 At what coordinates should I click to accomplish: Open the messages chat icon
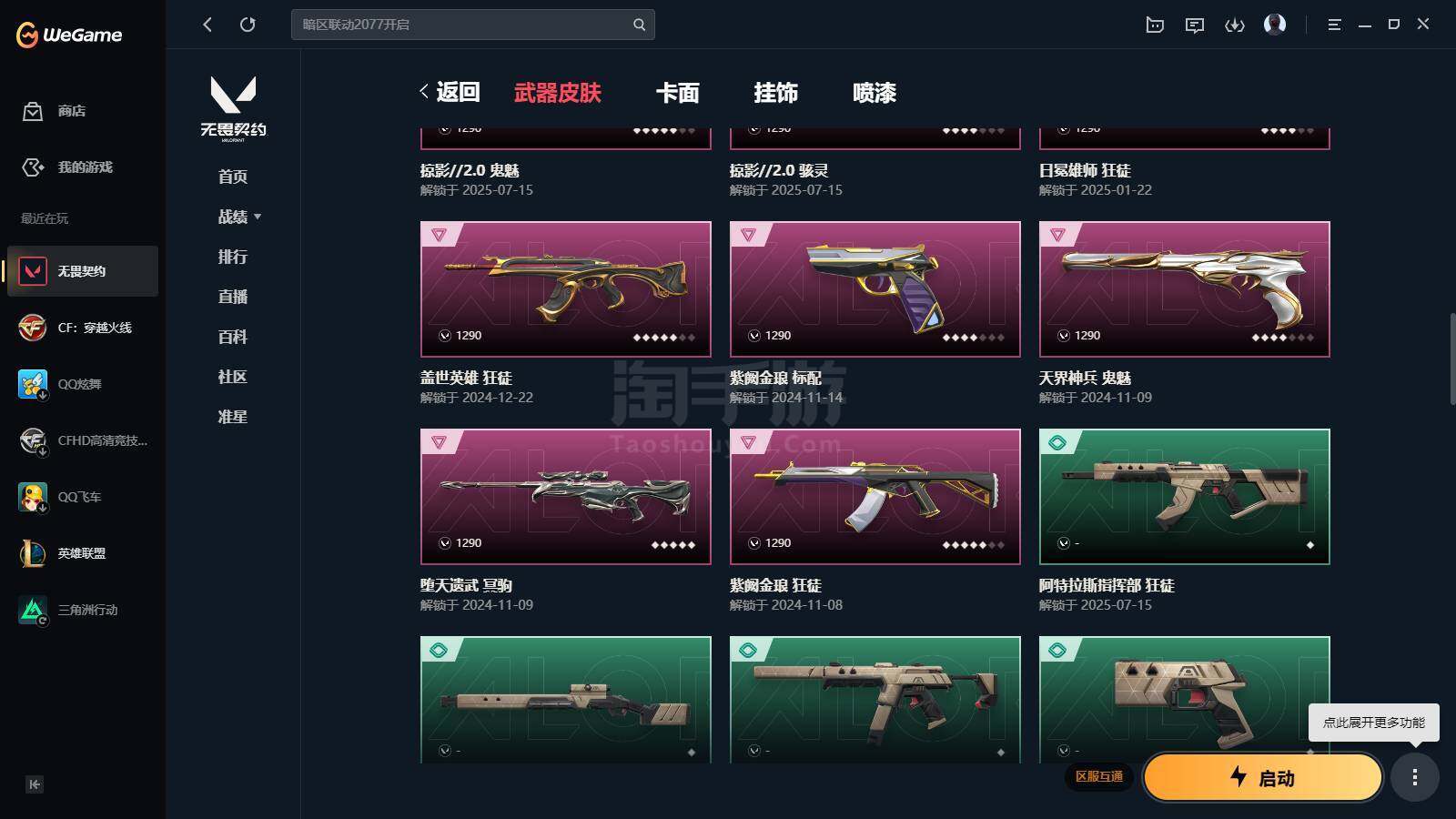point(1195,25)
